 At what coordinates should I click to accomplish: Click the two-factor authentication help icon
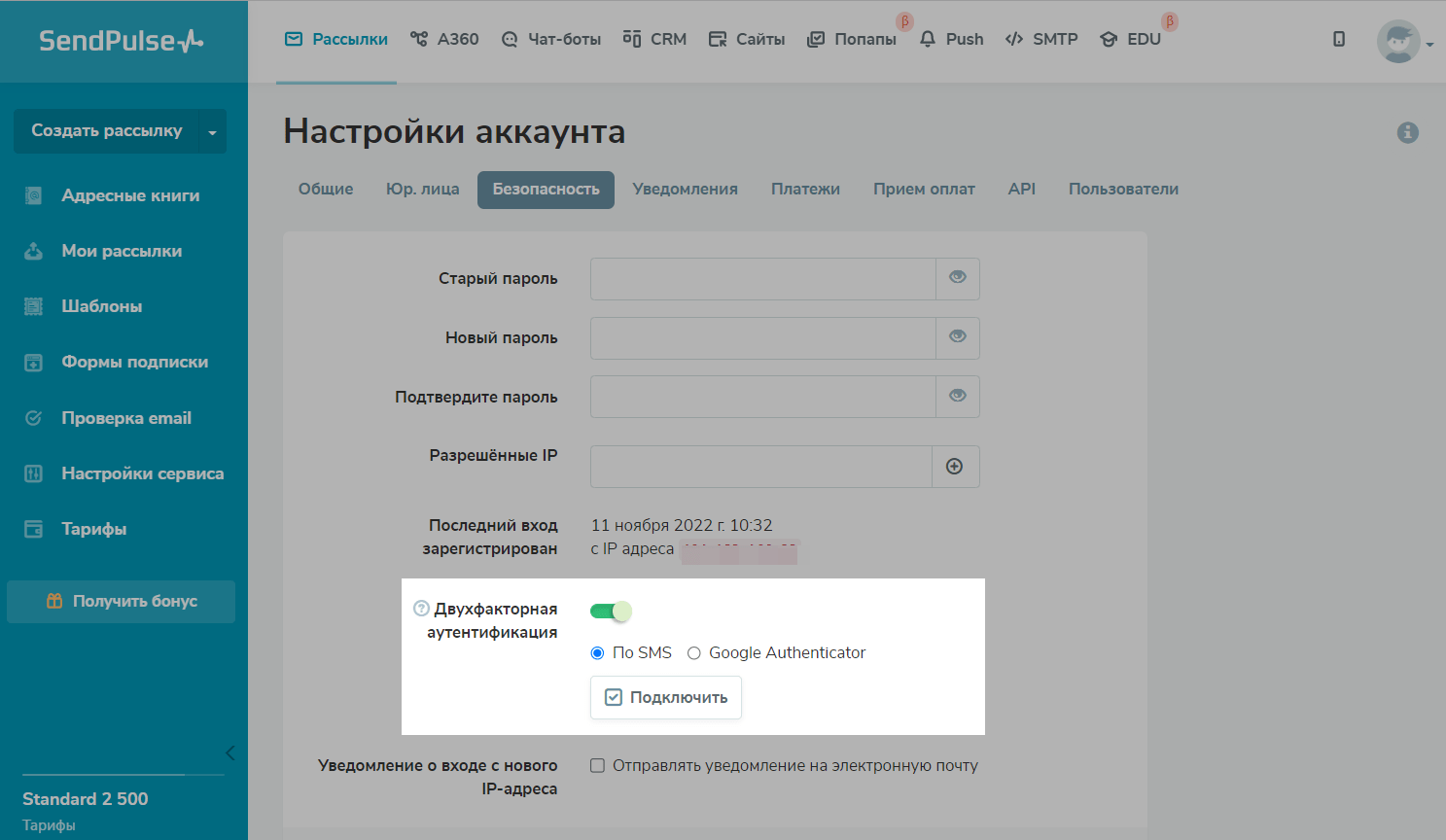421,609
